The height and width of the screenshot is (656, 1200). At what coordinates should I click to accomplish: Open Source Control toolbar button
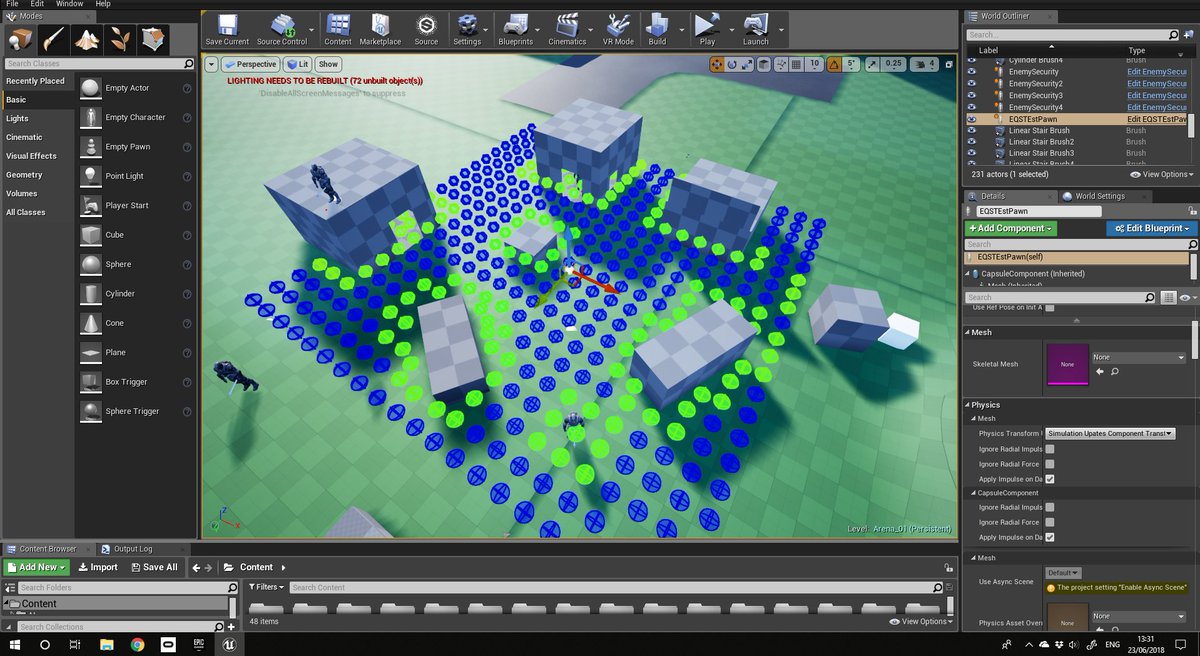tap(282, 29)
